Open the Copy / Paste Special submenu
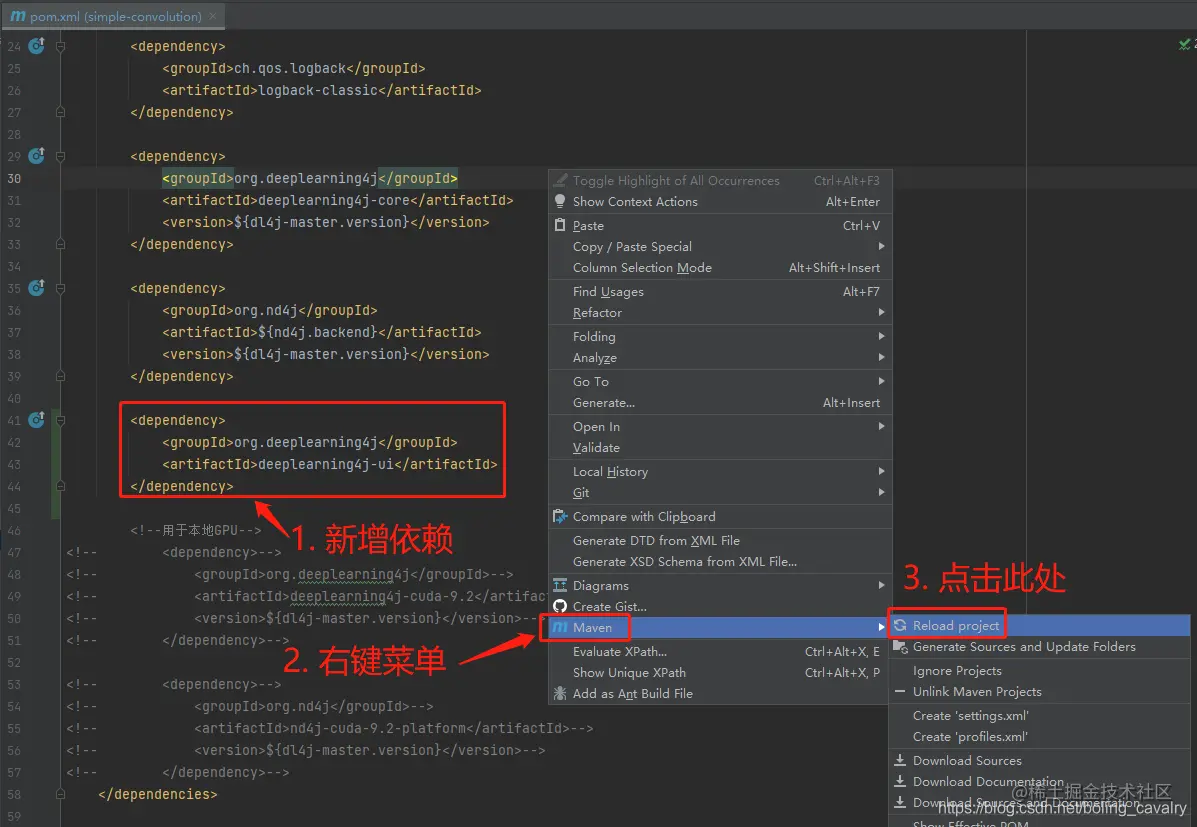1197x827 pixels. click(x=720, y=247)
